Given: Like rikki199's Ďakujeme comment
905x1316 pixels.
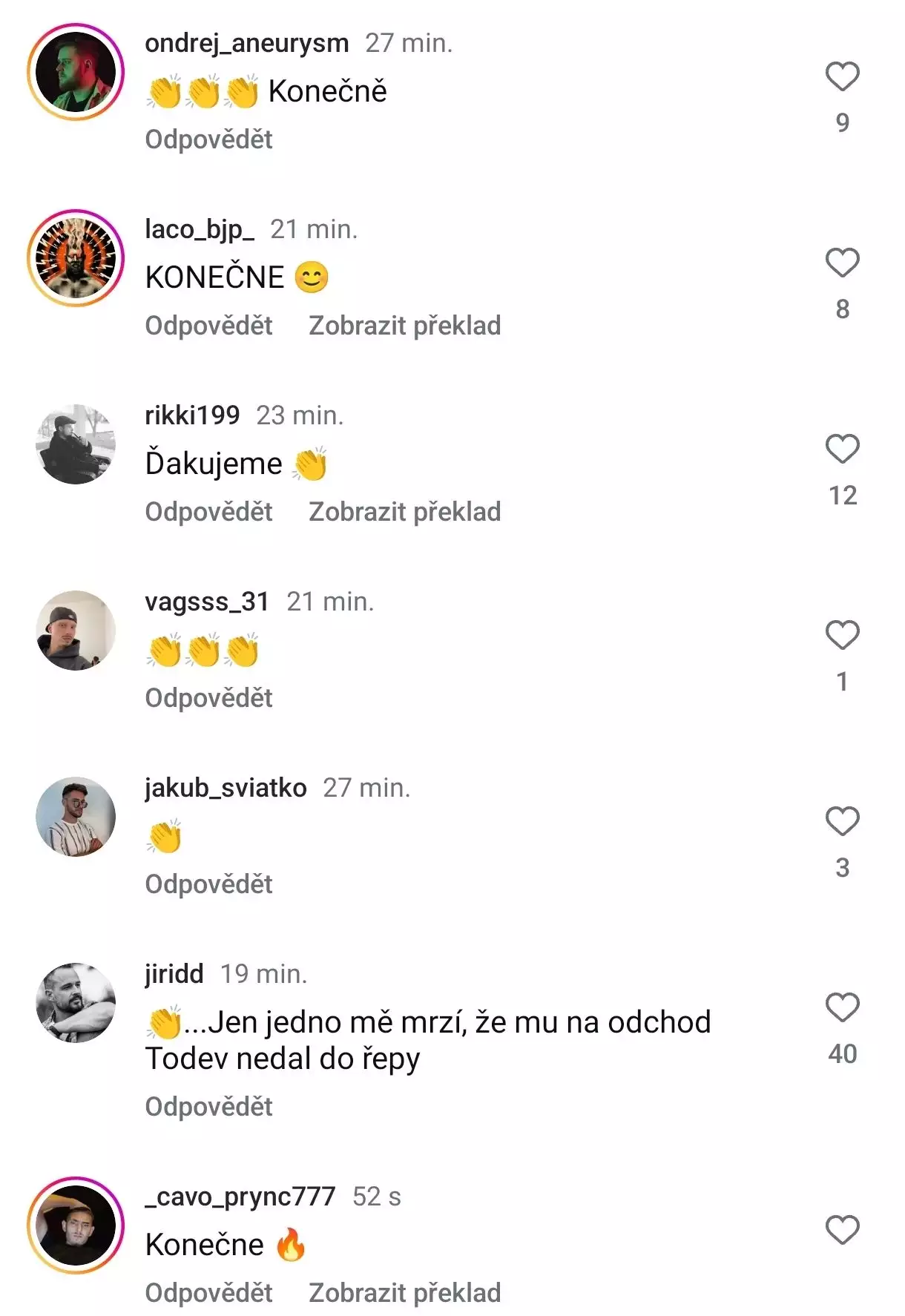Looking at the screenshot, I should [x=842, y=449].
